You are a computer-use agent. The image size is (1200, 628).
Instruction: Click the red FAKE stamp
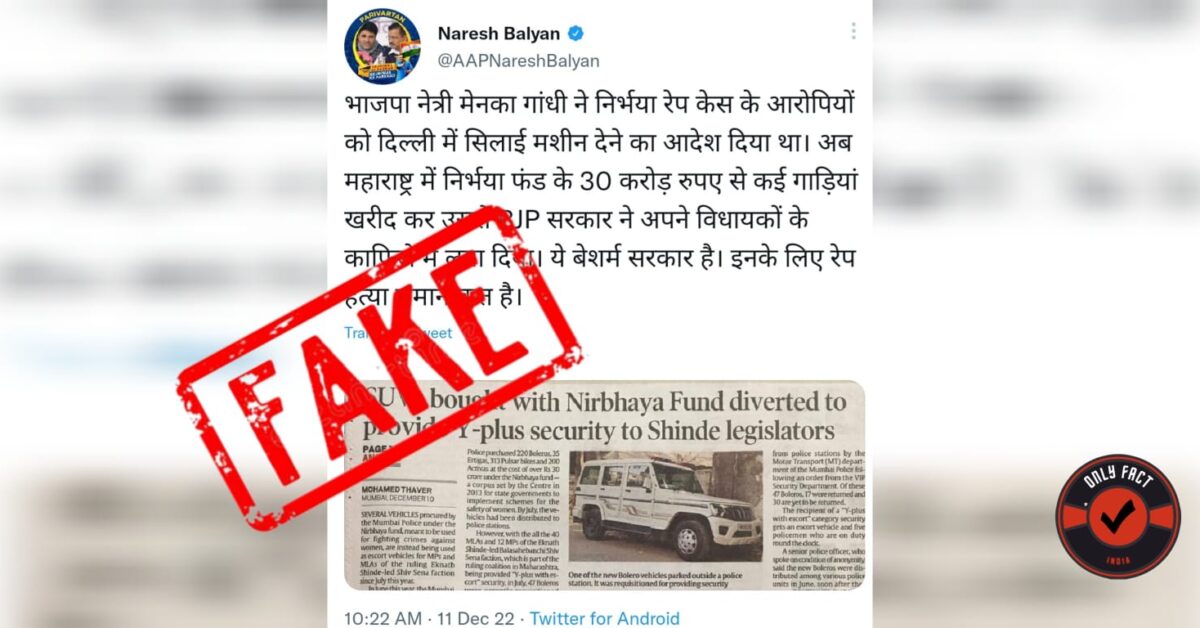pos(378,367)
